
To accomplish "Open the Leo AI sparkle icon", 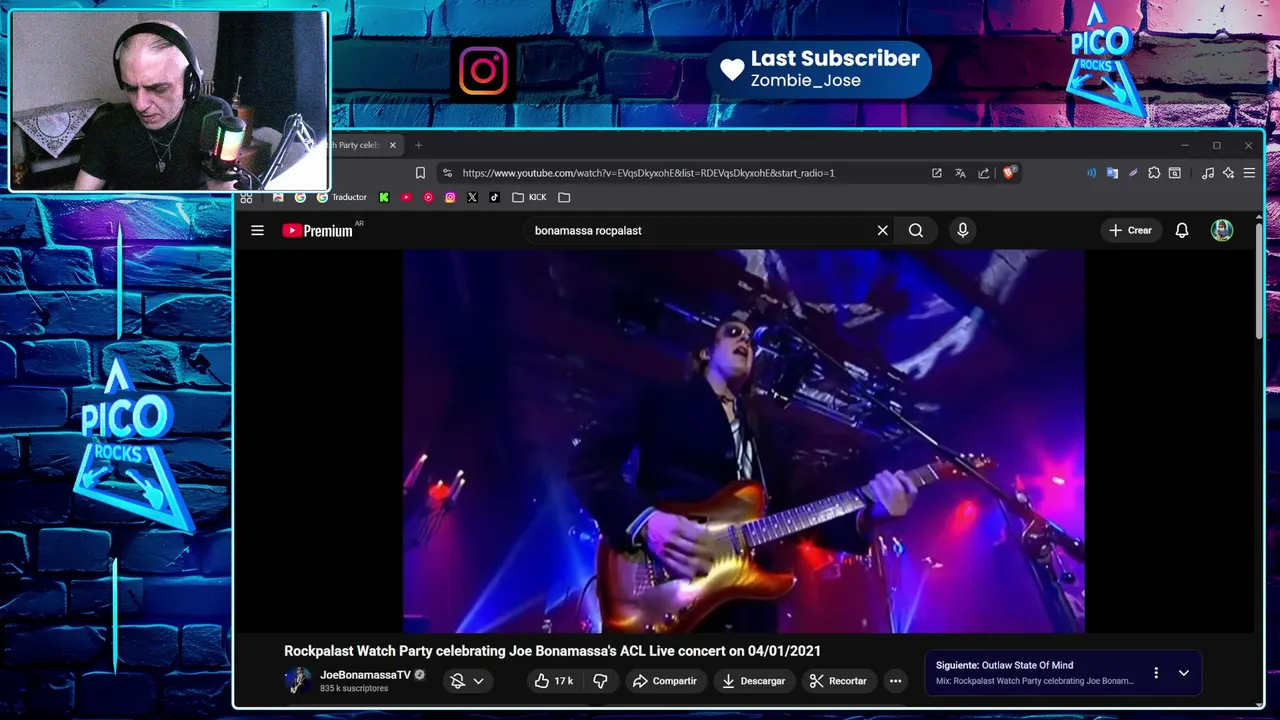I will pyautogui.click(x=1229, y=173).
